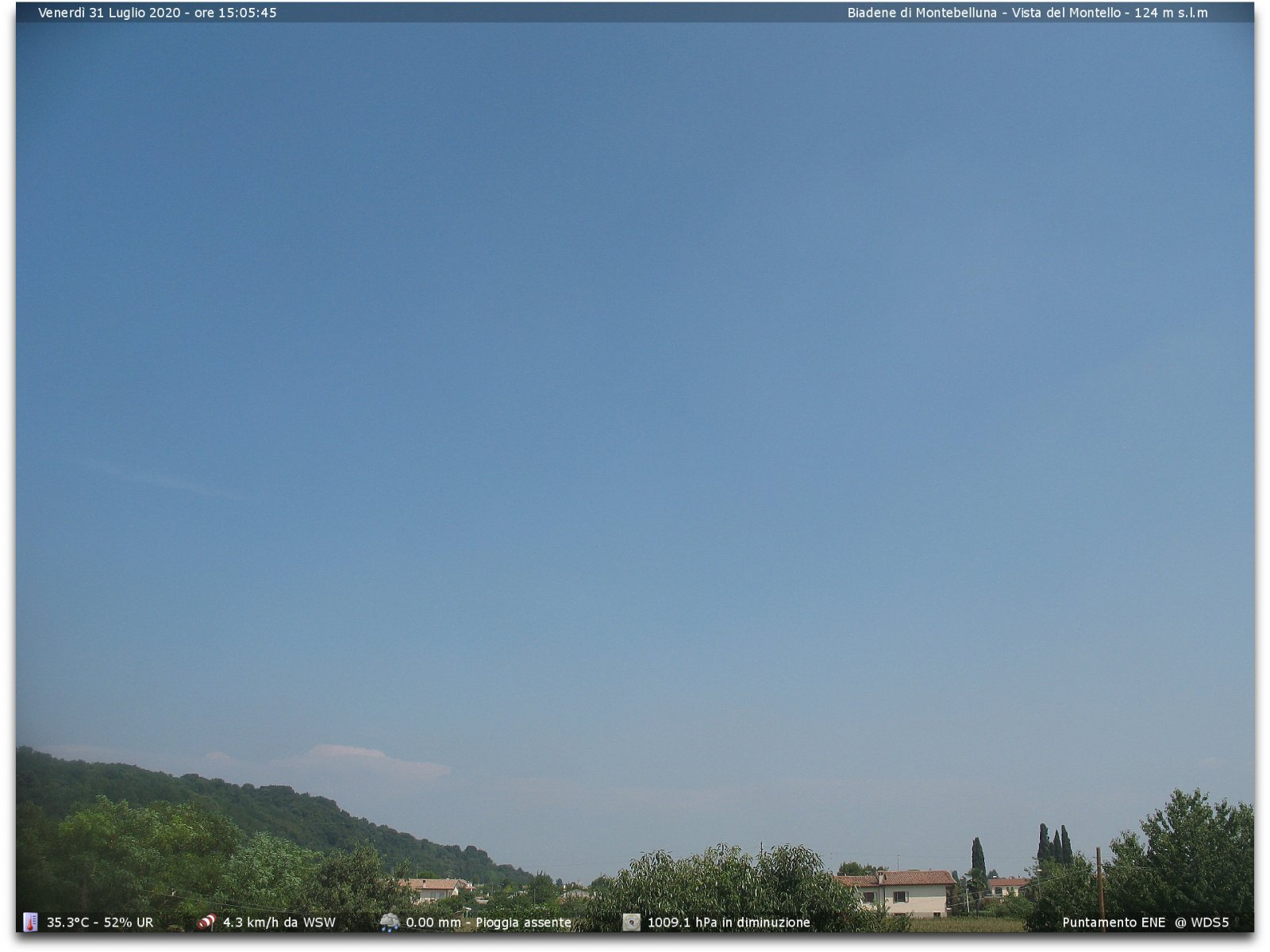Click the '124 m s.l.m' altitude text
The width and height of the screenshot is (1270, 952).
click(x=1171, y=13)
